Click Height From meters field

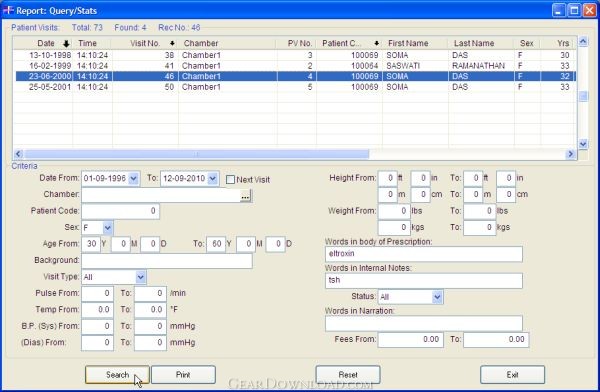coord(388,195)
